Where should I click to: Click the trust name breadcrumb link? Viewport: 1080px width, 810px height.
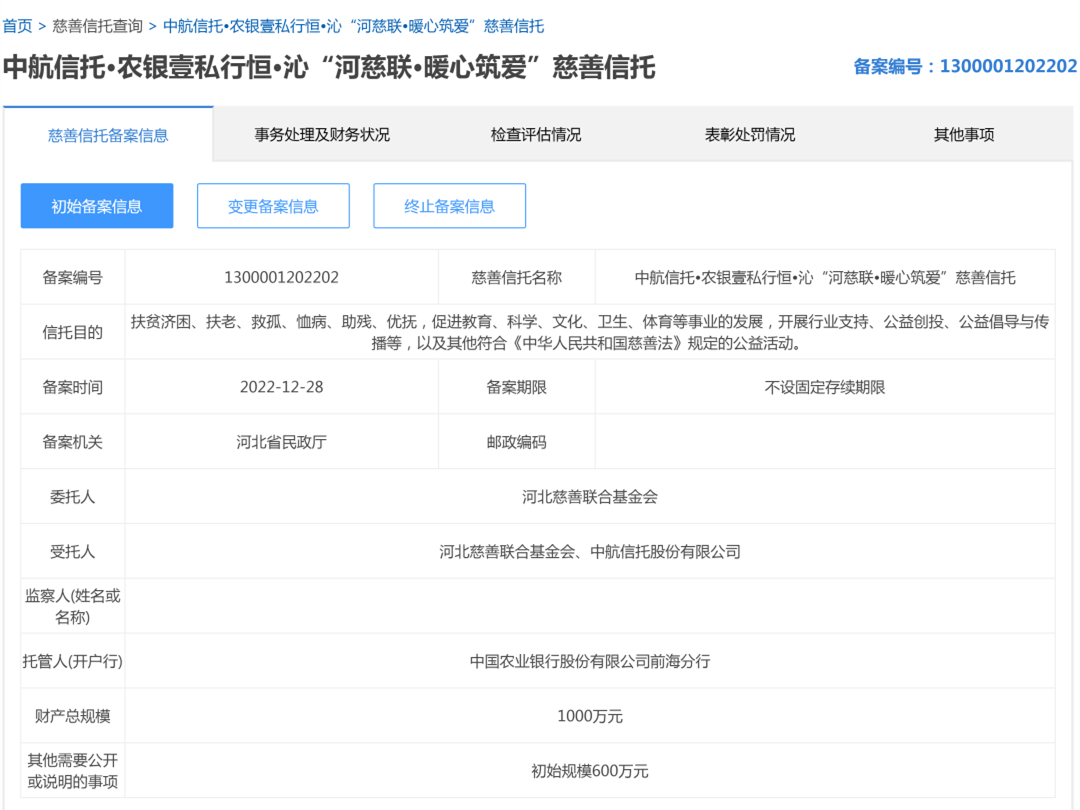[x=353, y=26]
